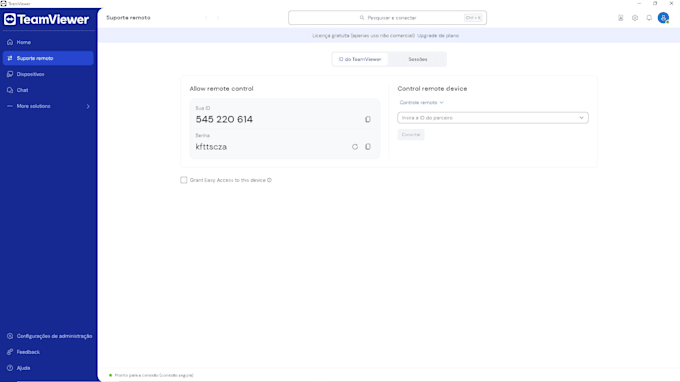This screenshot has height=382, width=680.
Task: Click the Home icon in sidebar
Action: pos(10,42)
